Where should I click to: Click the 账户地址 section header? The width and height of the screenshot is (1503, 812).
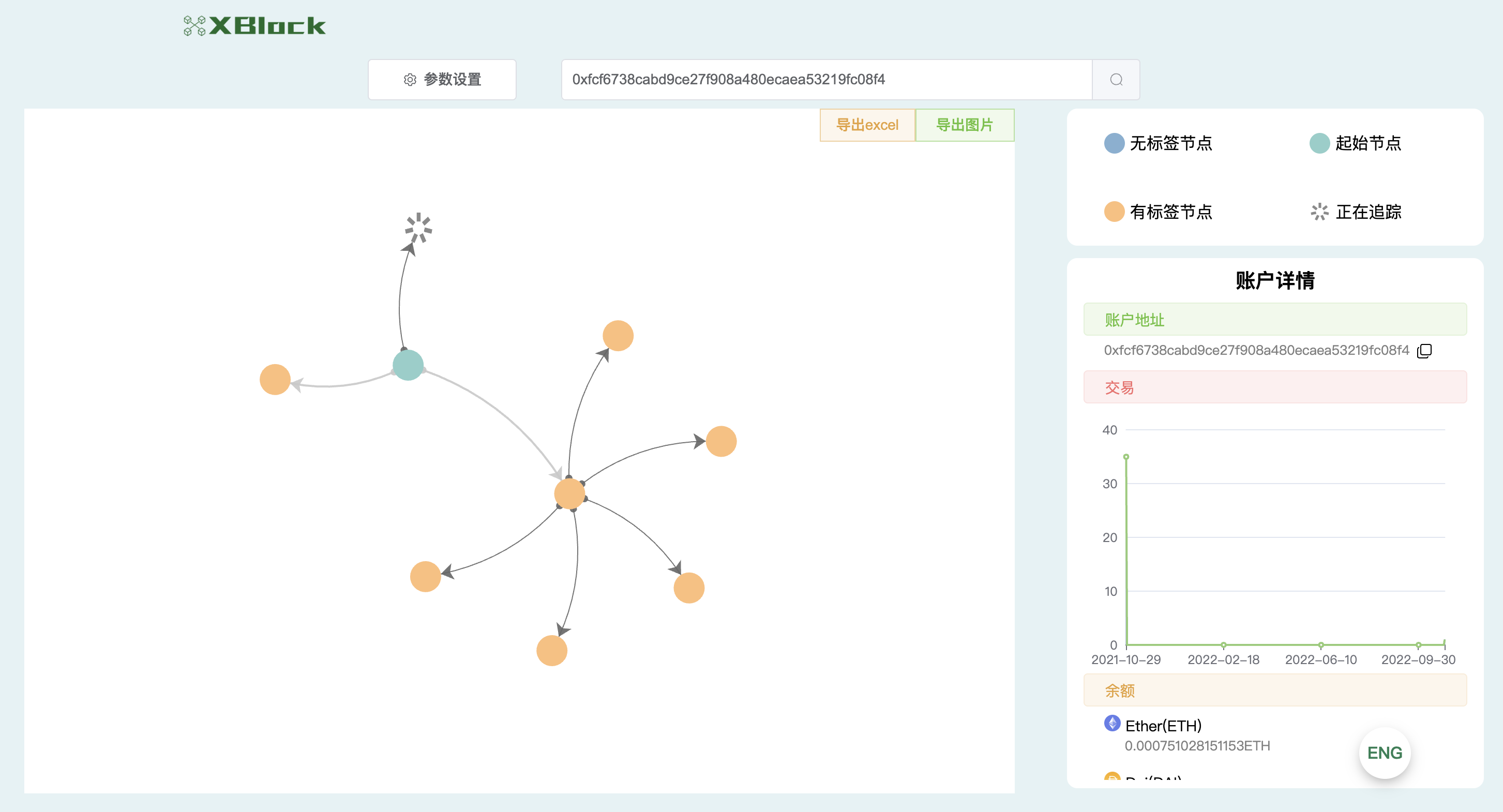point(1274,319)
